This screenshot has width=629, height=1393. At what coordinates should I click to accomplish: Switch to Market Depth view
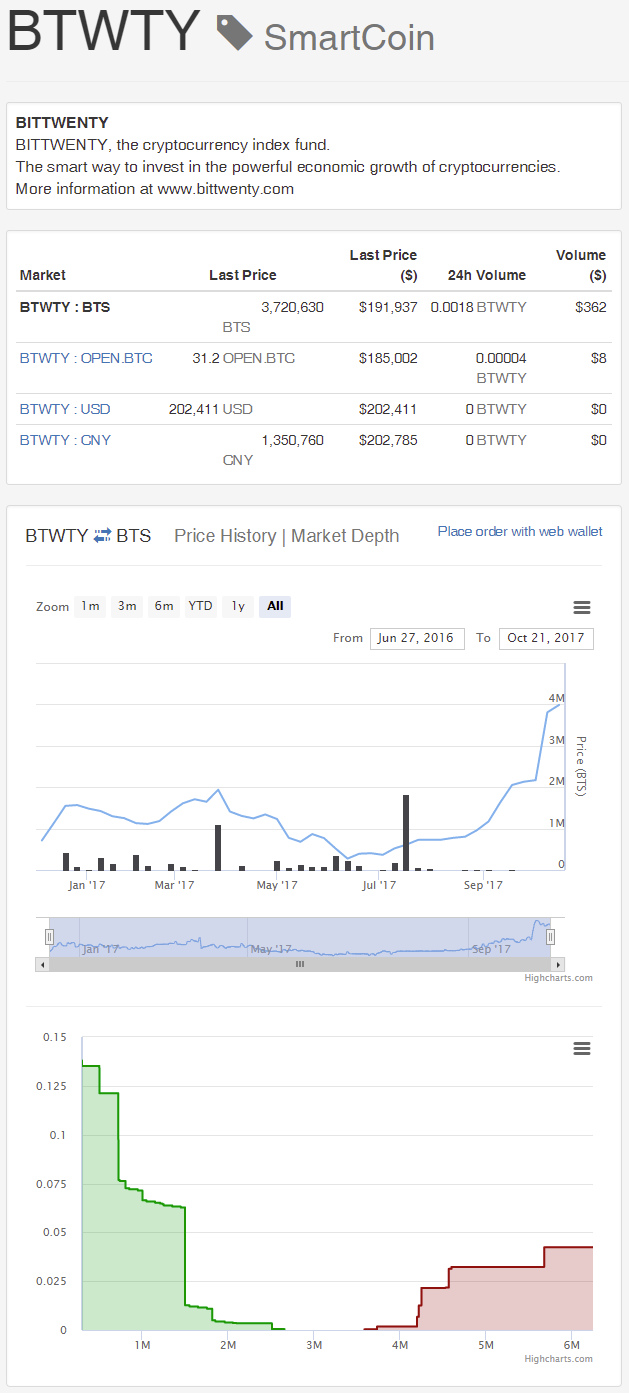(345, 536)
